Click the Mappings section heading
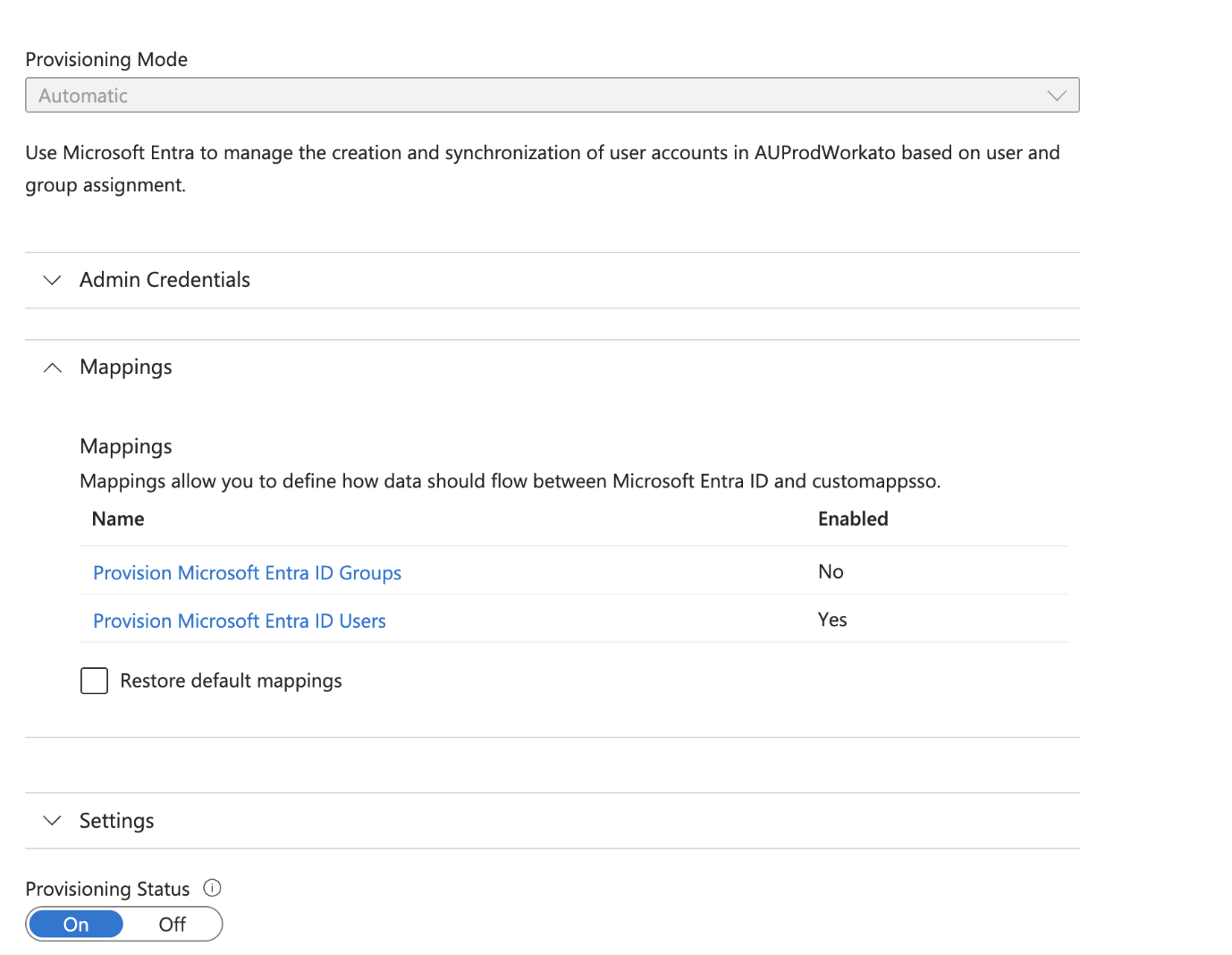The width and height of the screenshot is (1232, 955). (125, 446)
